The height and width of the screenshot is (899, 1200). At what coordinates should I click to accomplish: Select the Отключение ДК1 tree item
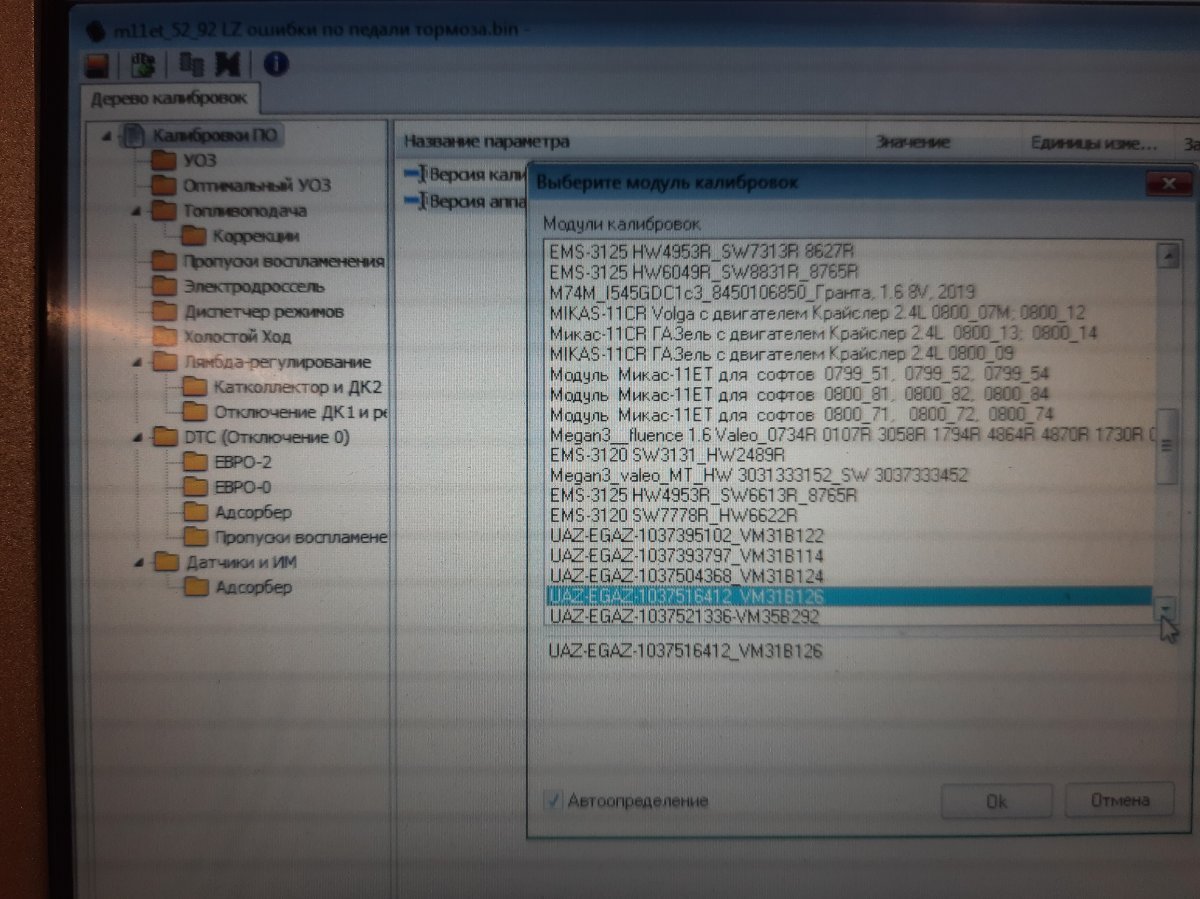pyautogui.click(x=299, y=412)
